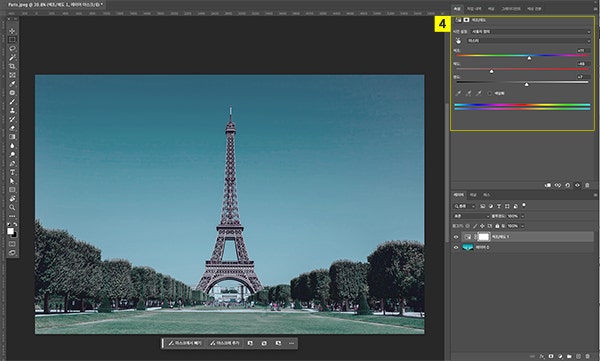Hide the Hue/Saturation adjustment layer

[x=456, y=237]
